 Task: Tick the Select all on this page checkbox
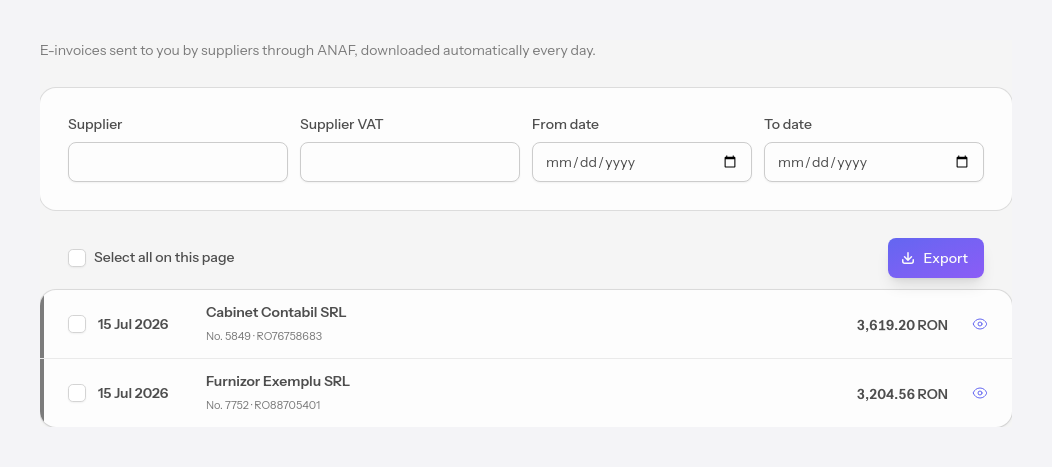(77, 258)
